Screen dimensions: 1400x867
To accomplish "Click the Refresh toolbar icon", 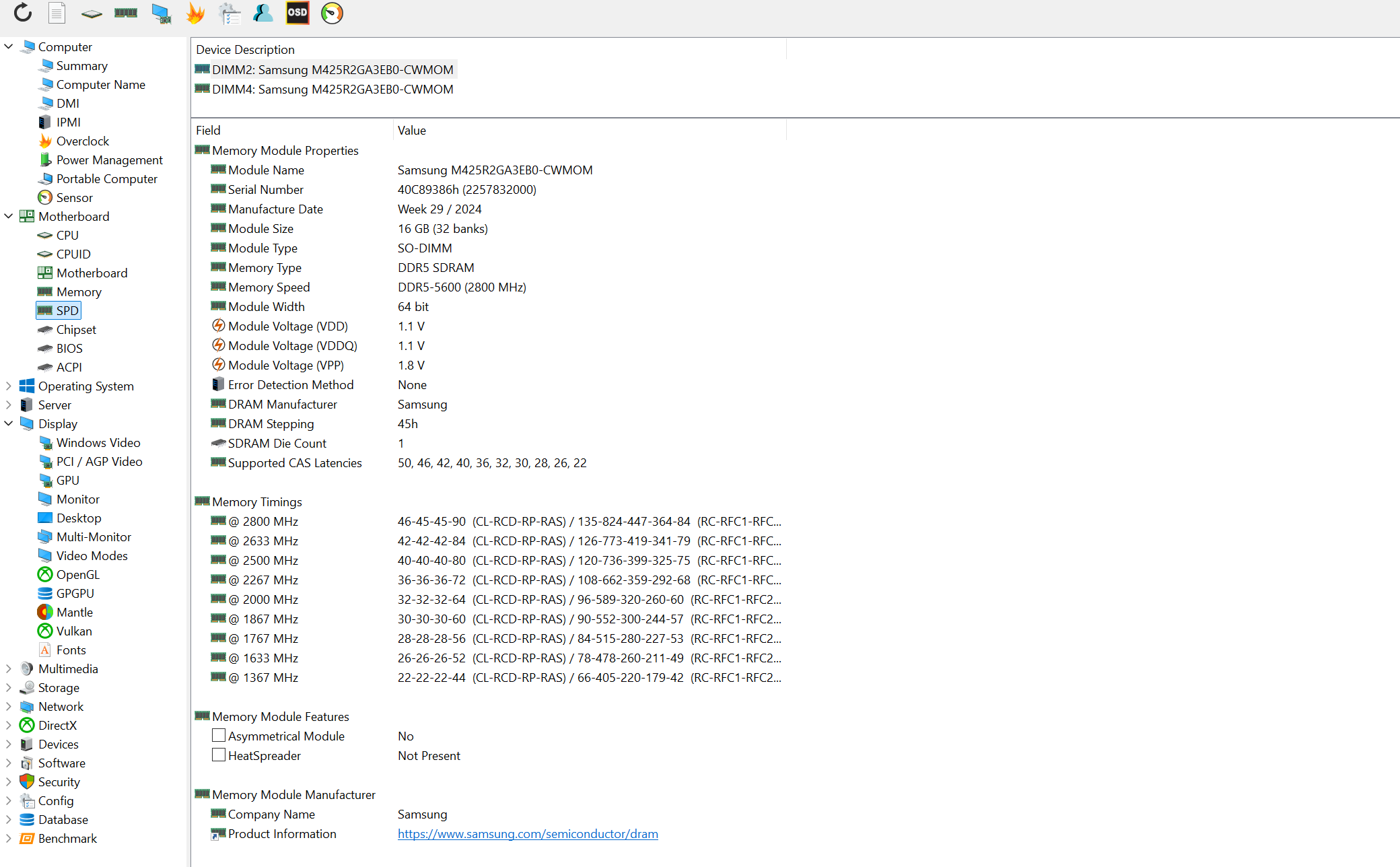I will click(x=23, y=13).
